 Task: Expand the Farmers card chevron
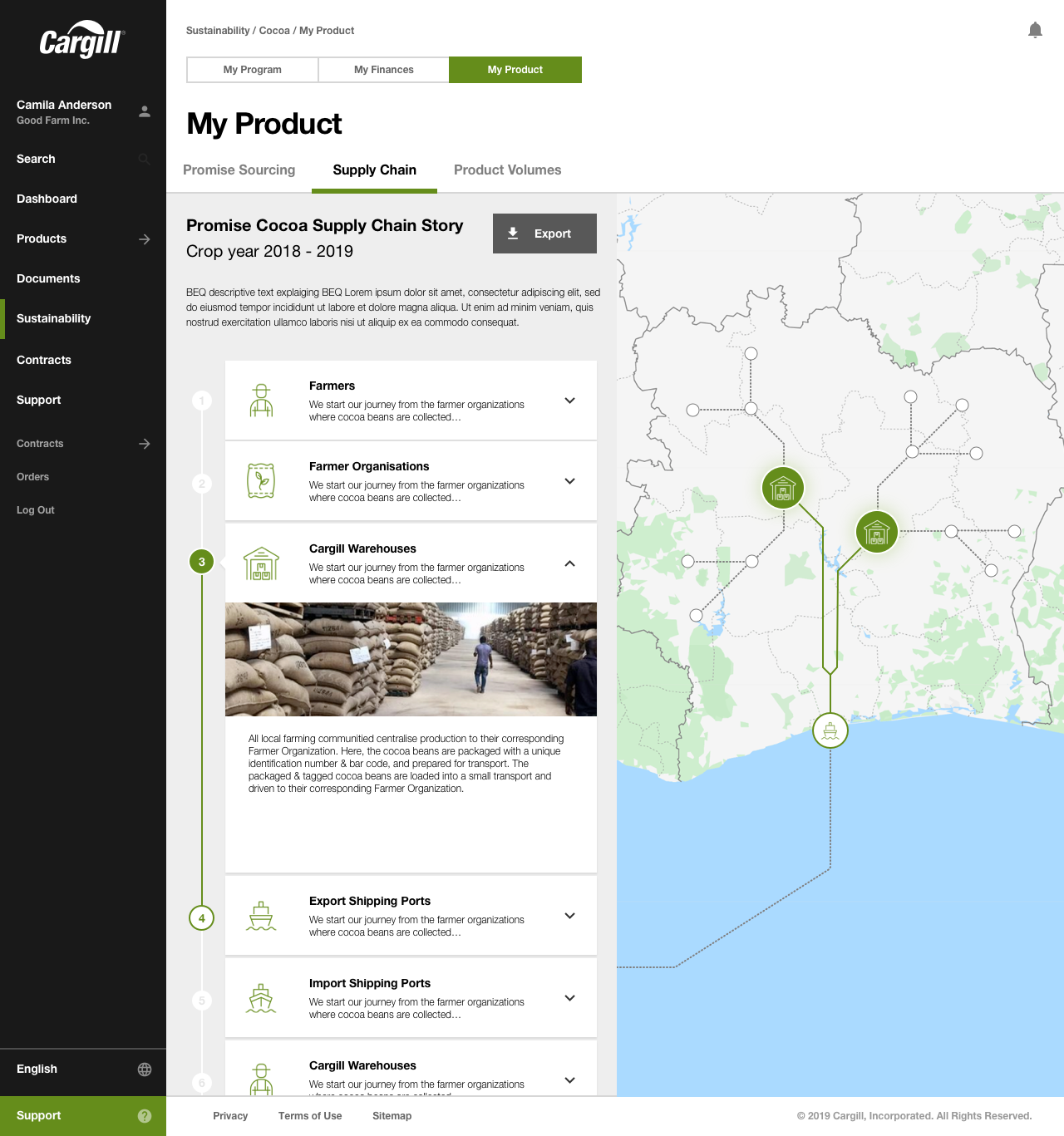570,401
